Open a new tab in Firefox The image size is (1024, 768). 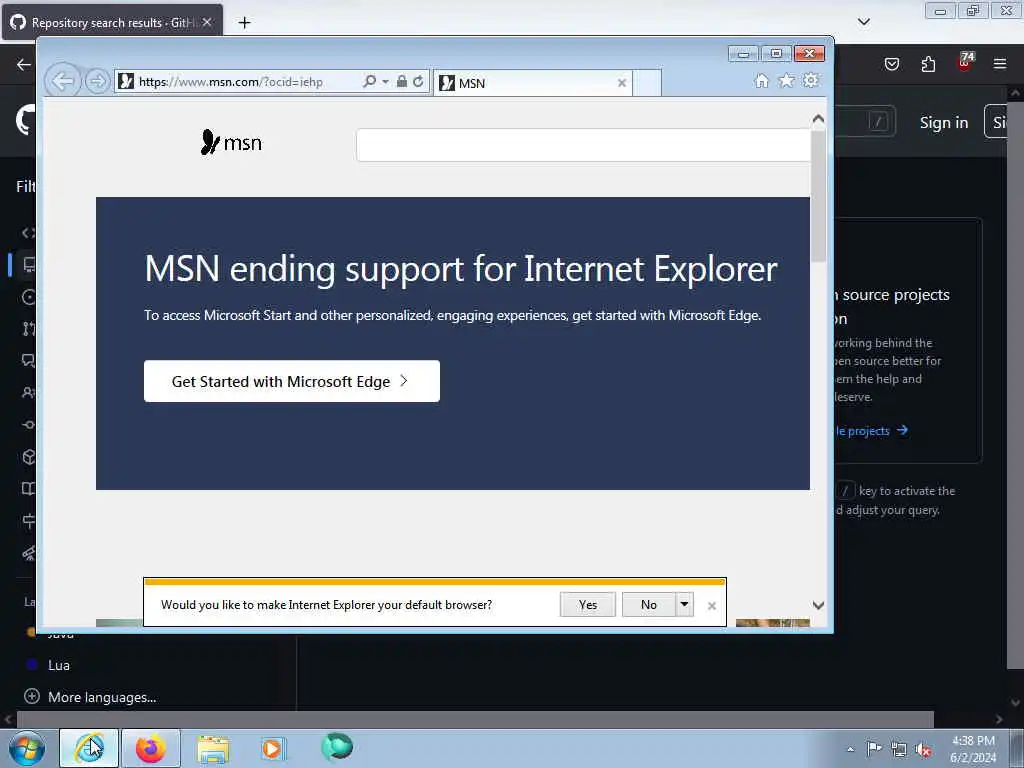click(x=244, y=23)
